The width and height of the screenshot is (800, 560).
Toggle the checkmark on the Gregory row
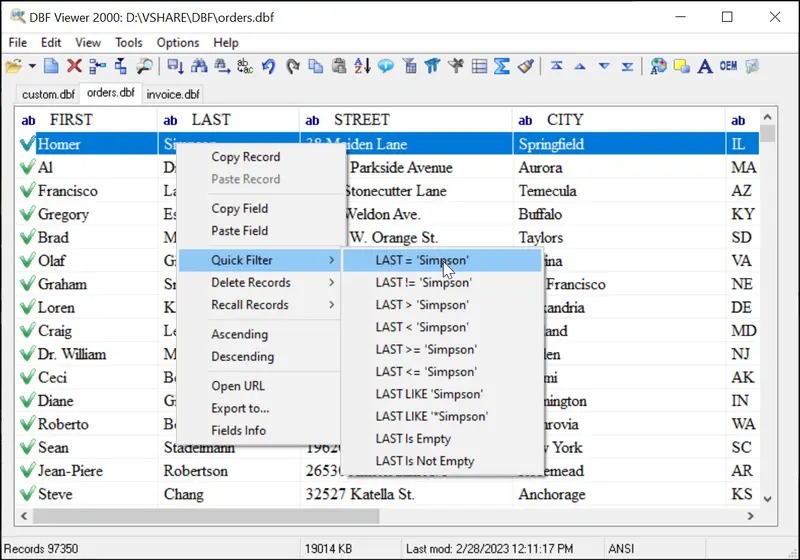pos(27,214)
